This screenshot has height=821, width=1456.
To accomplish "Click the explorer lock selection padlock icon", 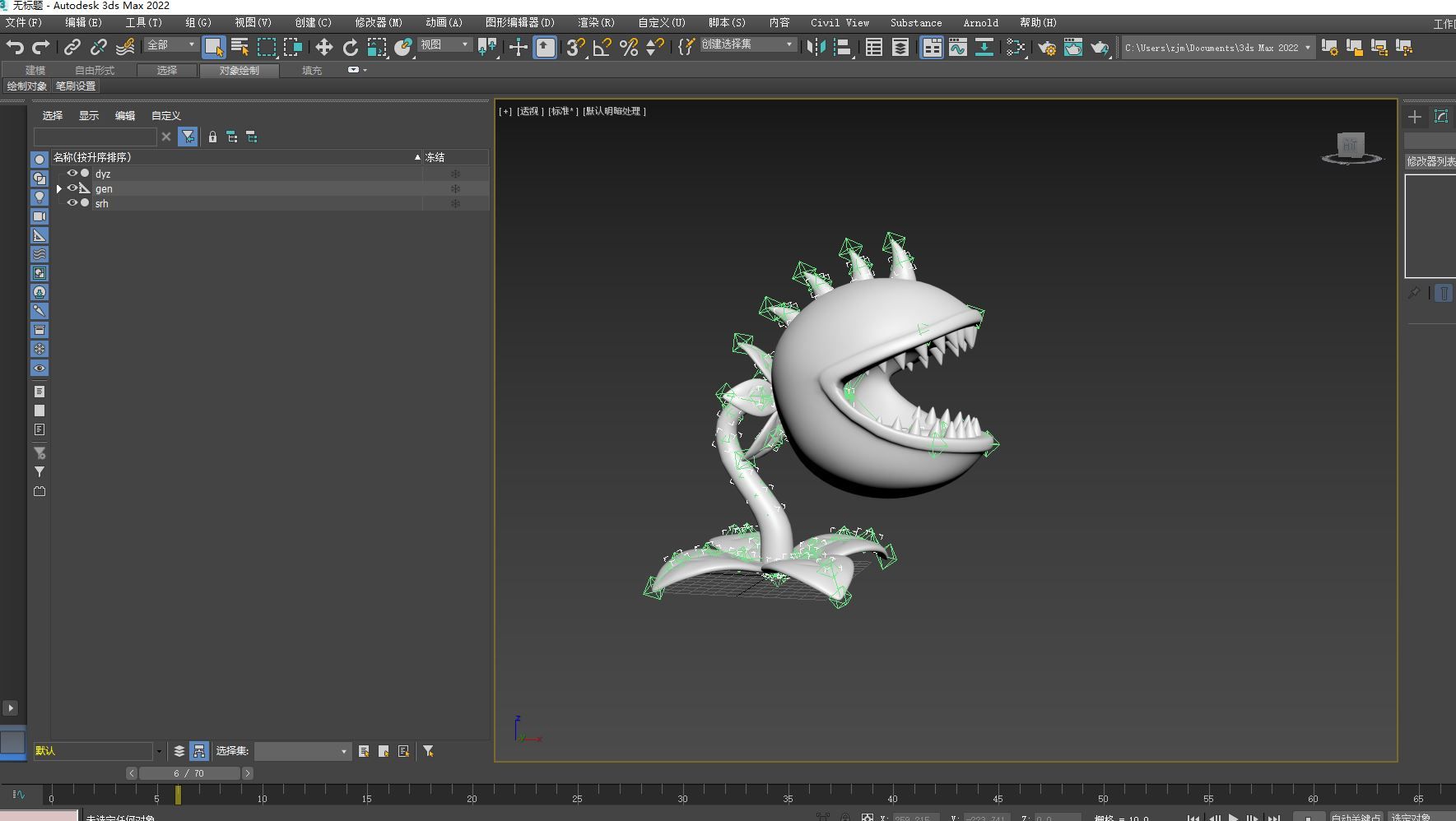I will point(212,137).
